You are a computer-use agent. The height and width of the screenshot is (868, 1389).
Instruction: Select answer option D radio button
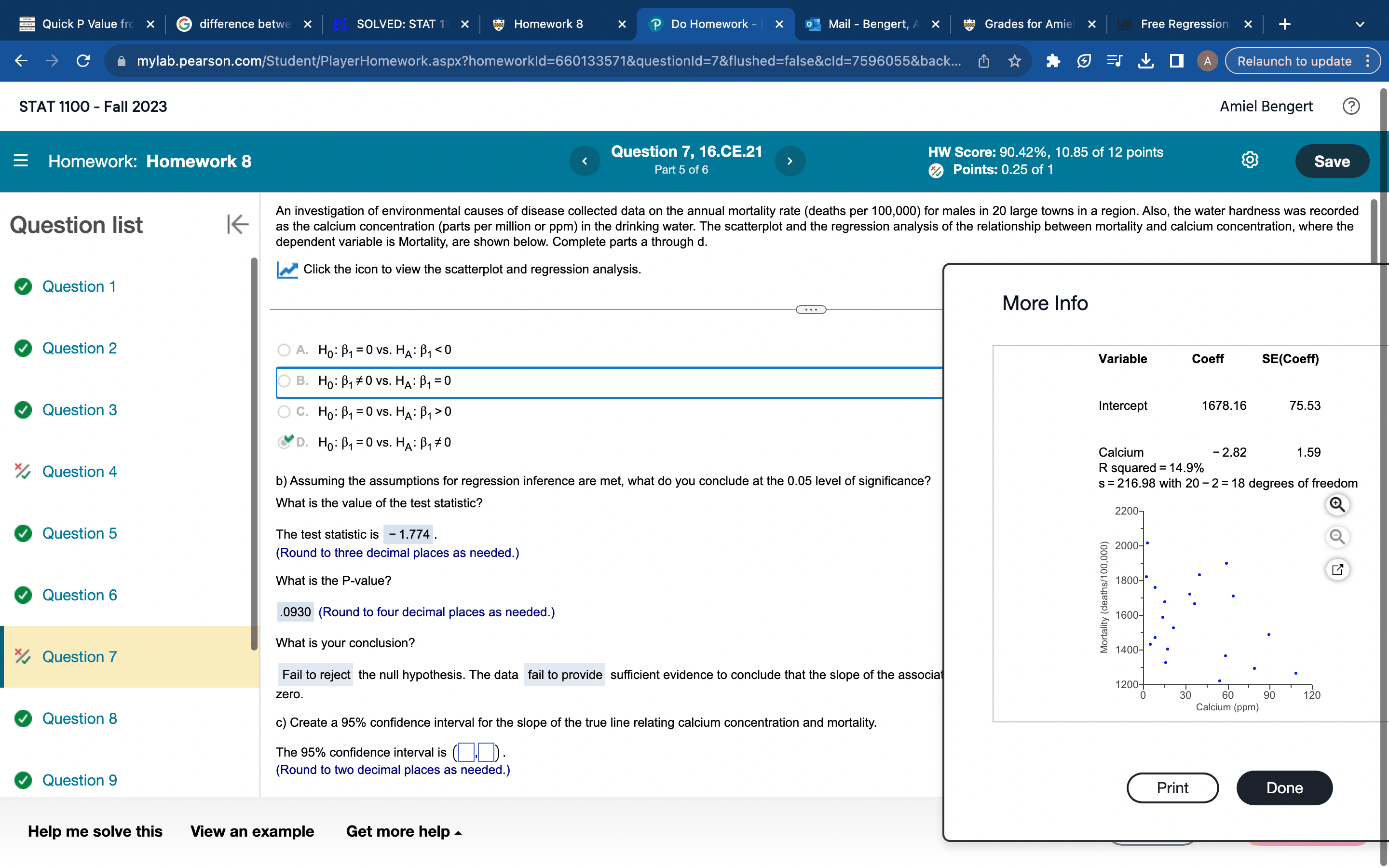[x=284, y=442]
